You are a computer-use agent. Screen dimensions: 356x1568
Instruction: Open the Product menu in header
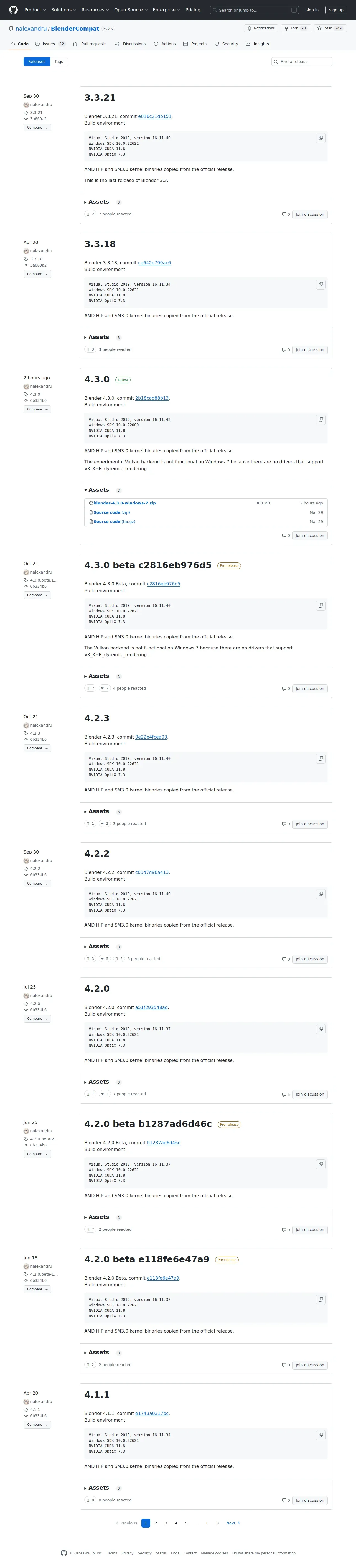(x=35, y=10)
